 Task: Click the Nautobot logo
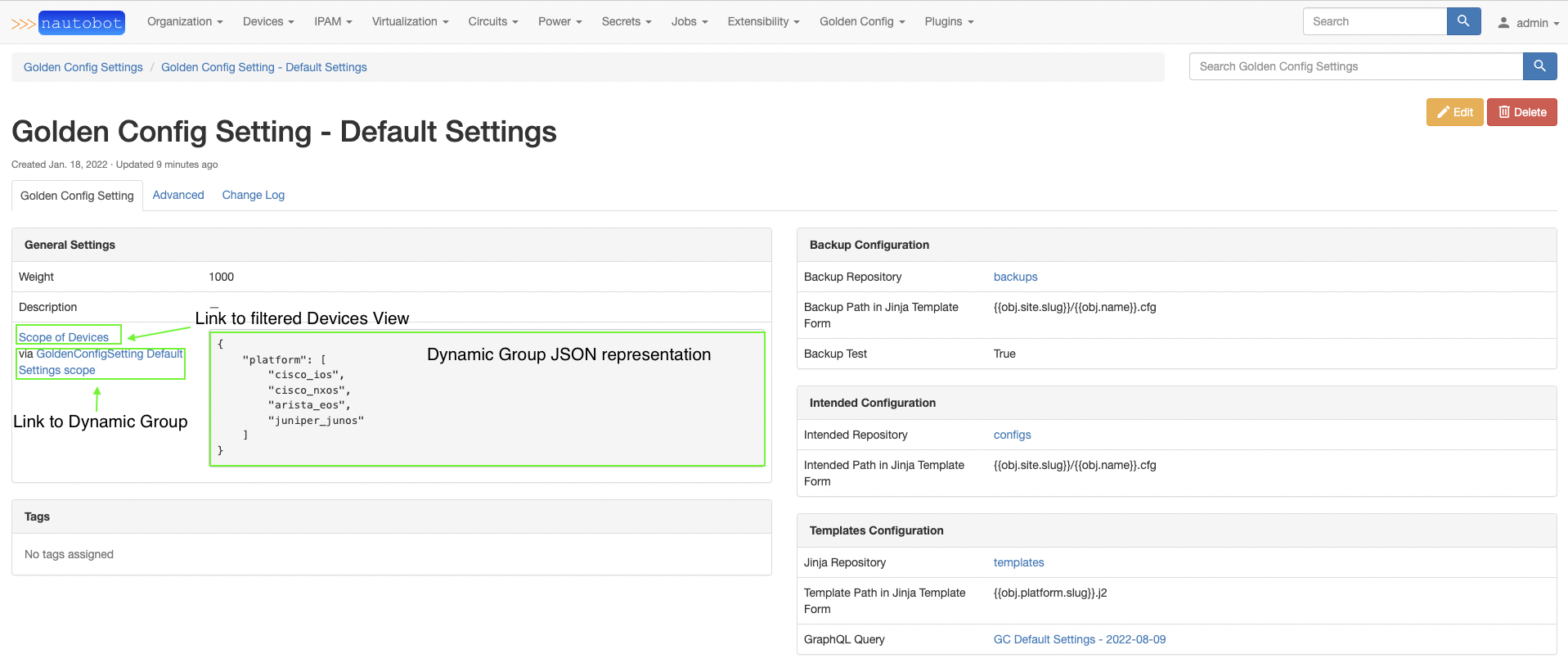(x=69, y=23)
